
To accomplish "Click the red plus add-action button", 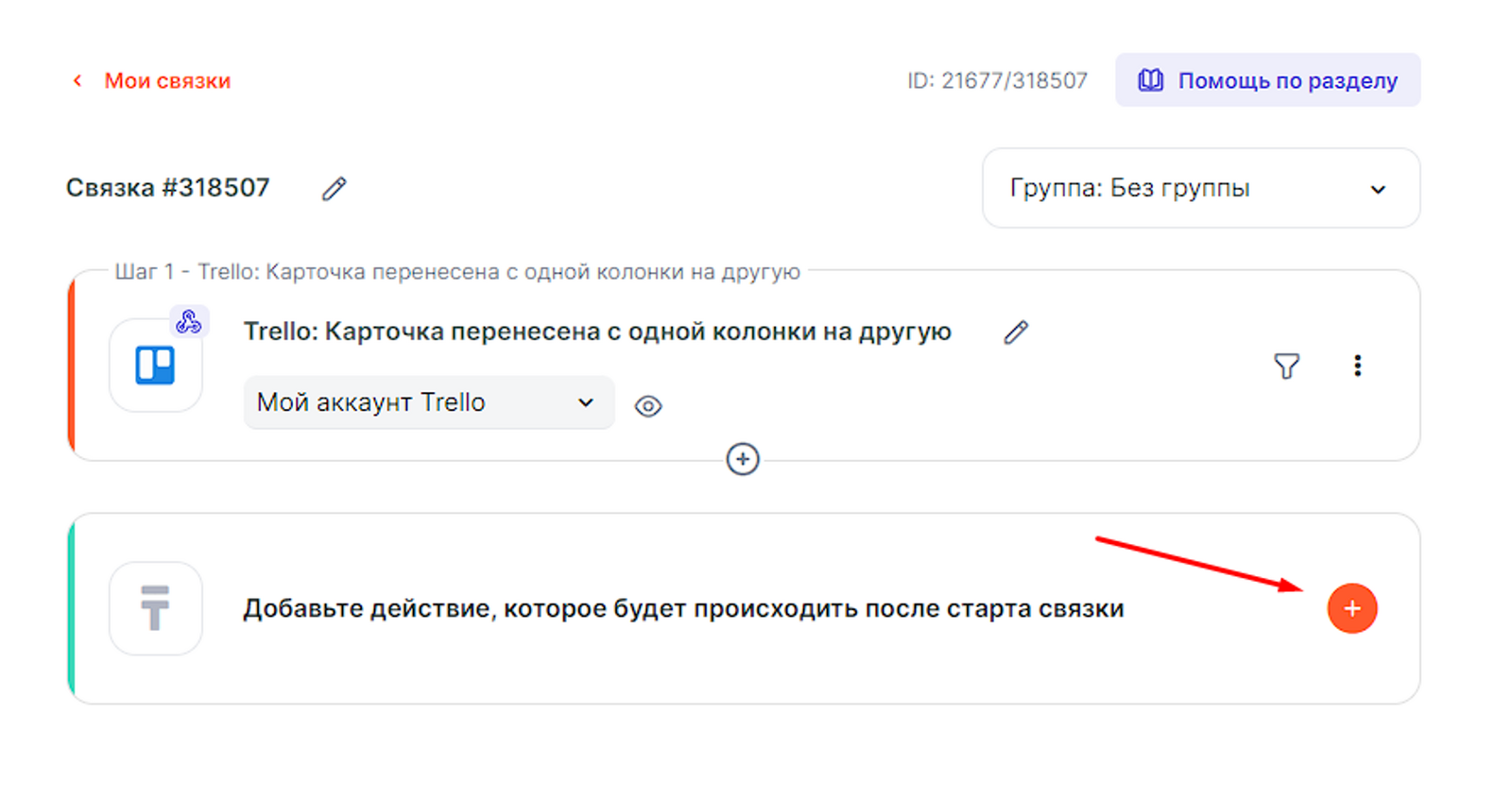I will 1351,608.
